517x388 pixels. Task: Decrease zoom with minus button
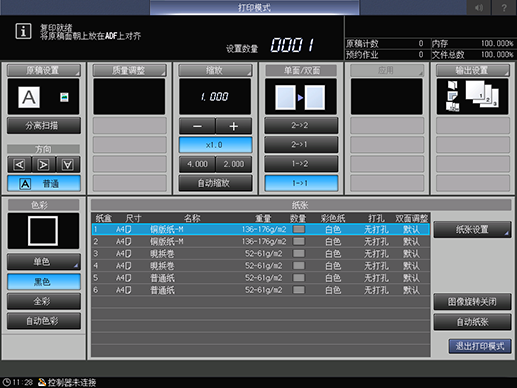click(x=197, y=126)
